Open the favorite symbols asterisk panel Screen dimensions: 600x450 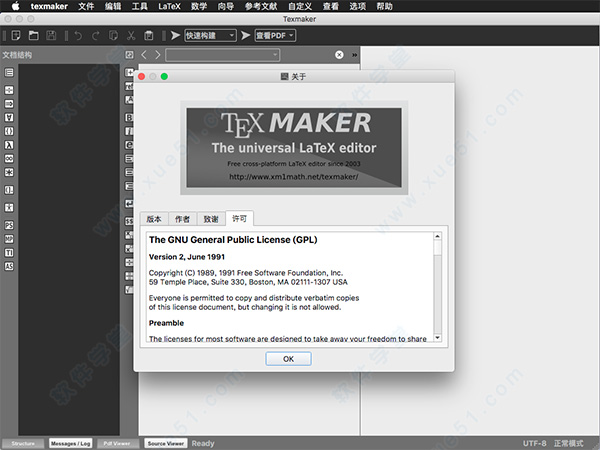tap(9, 173)
